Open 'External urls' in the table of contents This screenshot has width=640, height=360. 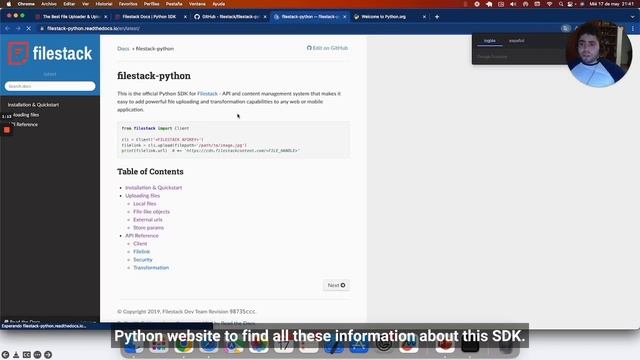click(147, 220)
